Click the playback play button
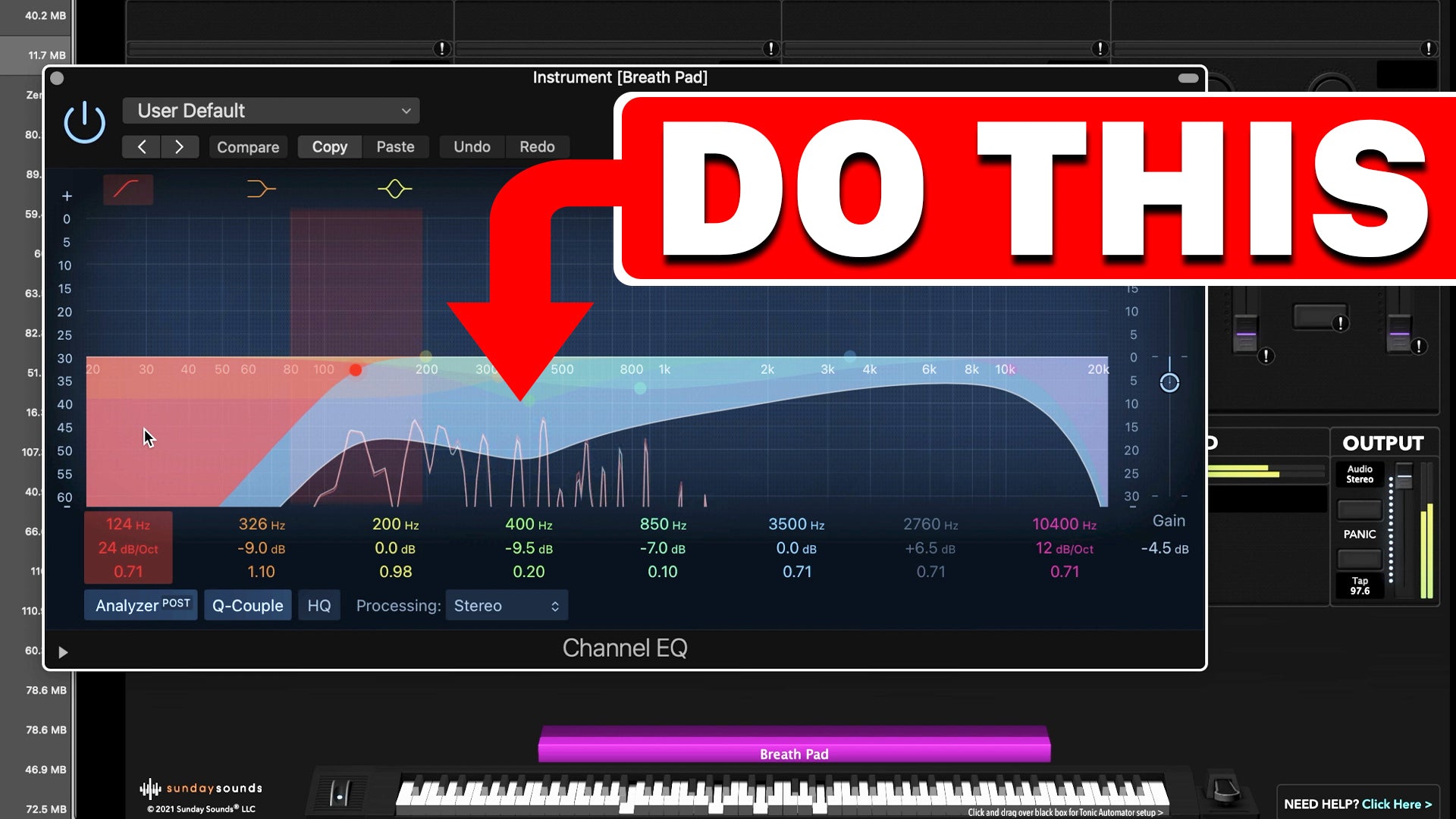 click(x=62, y=651)
